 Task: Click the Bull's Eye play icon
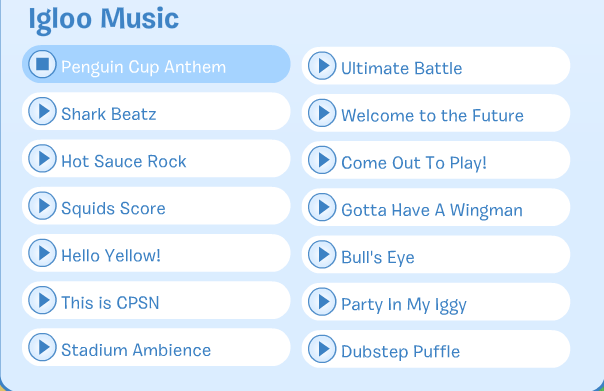[322, 255]
